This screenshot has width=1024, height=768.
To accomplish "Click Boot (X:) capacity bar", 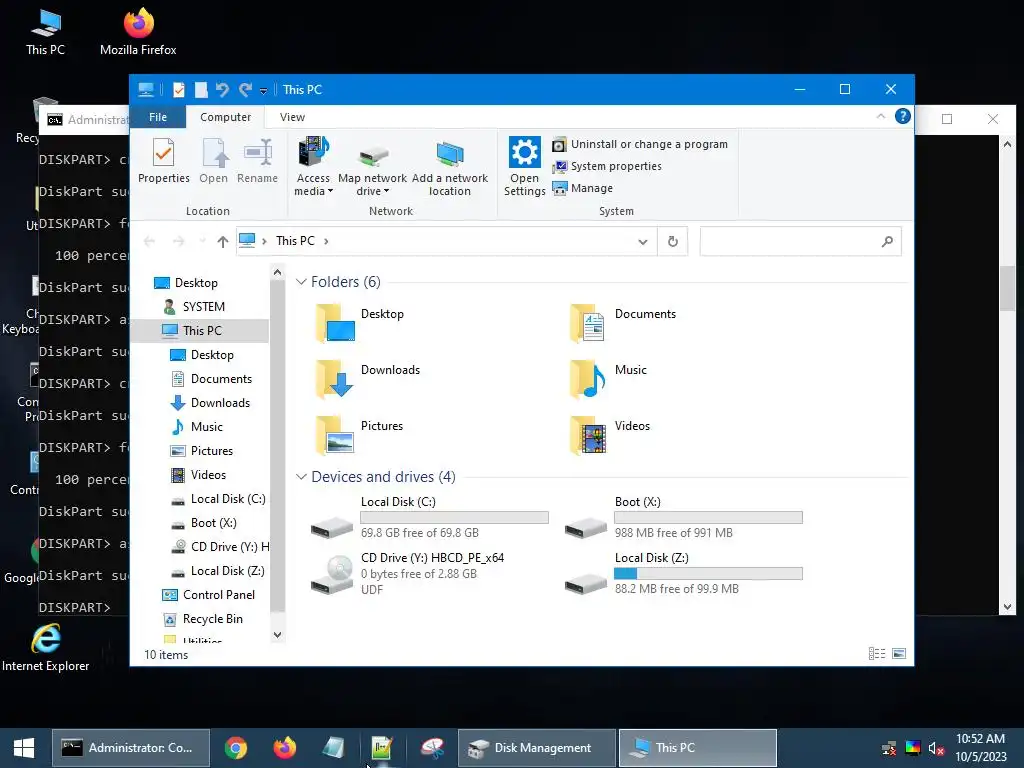I will tap(708, 518).
